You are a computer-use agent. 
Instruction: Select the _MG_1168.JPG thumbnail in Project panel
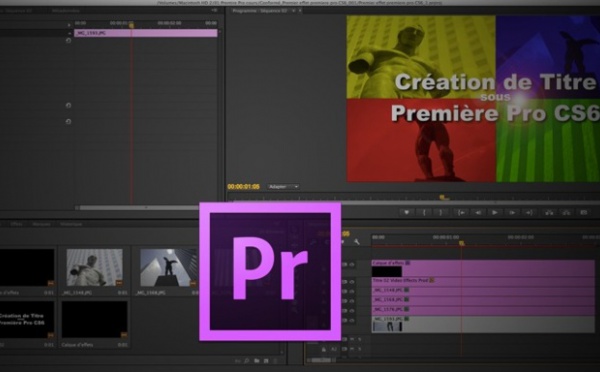pyautogui.click(x=168, y=268)
